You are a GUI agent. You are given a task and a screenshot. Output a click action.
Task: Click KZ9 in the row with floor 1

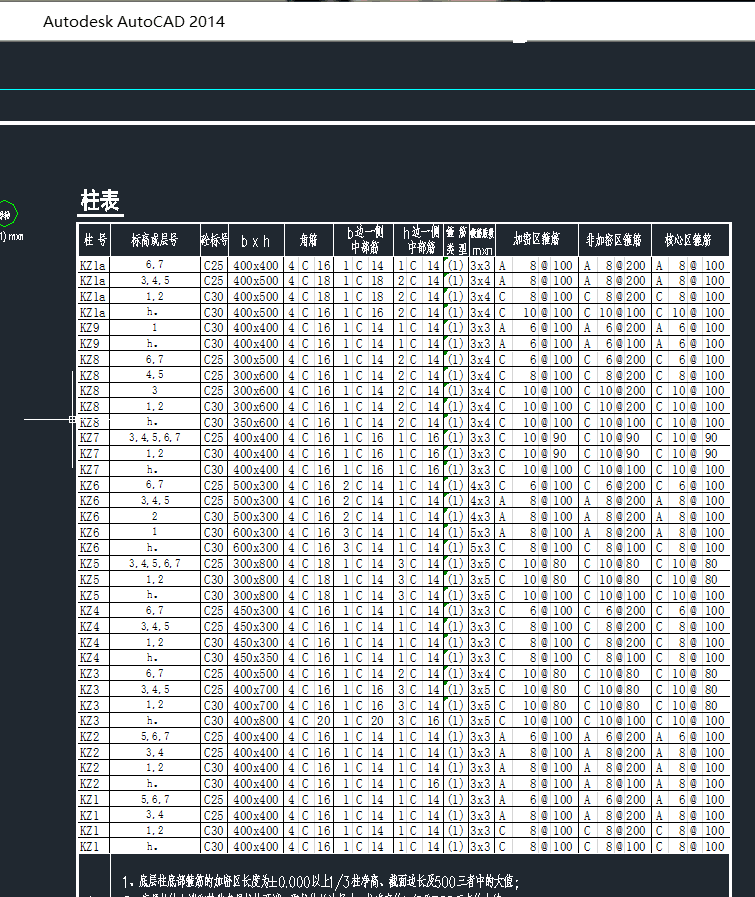coord(90,328)
